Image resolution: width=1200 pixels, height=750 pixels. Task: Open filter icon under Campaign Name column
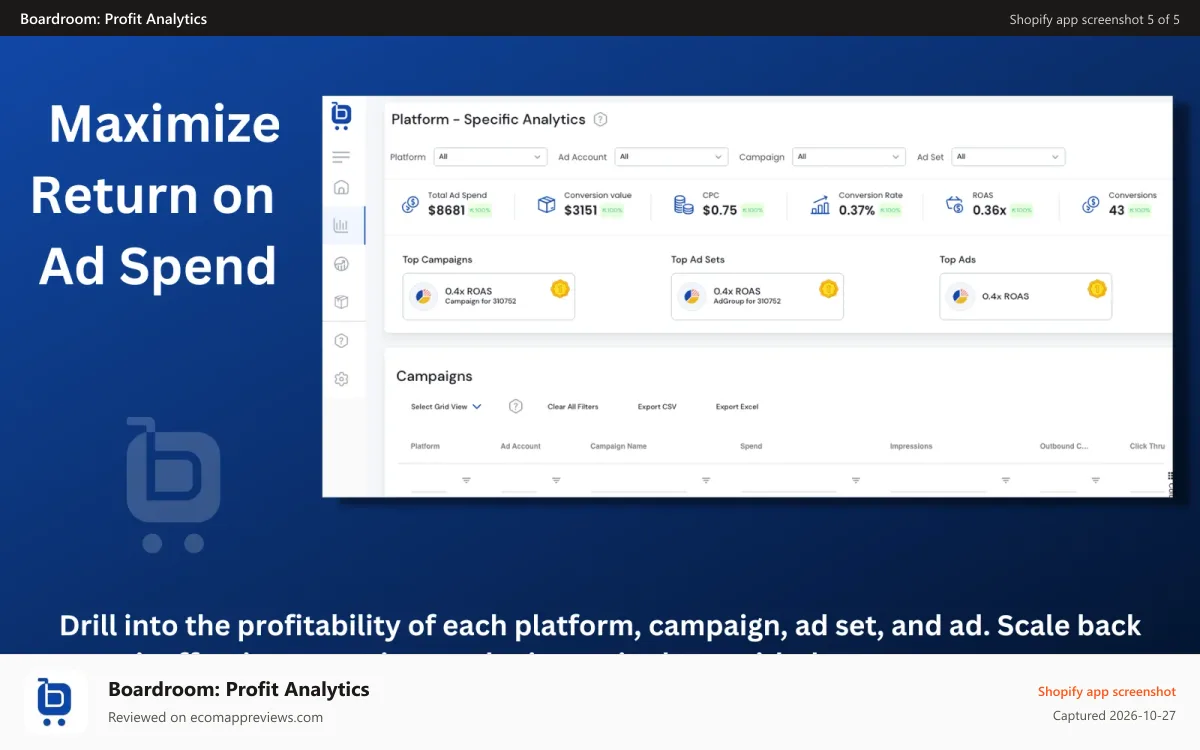(706, 480)
